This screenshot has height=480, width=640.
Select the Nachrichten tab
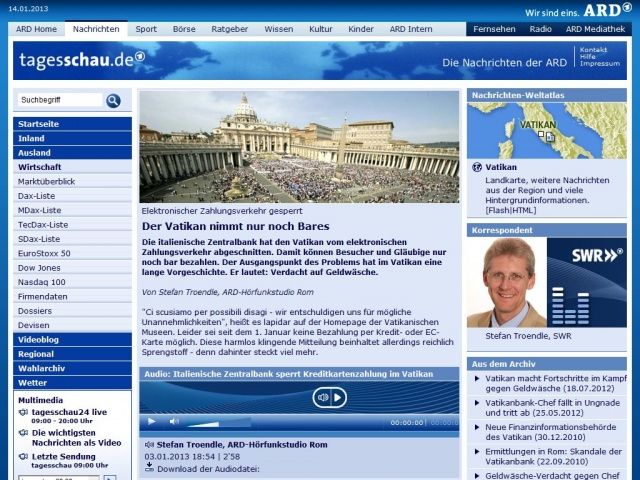[96, 29]
